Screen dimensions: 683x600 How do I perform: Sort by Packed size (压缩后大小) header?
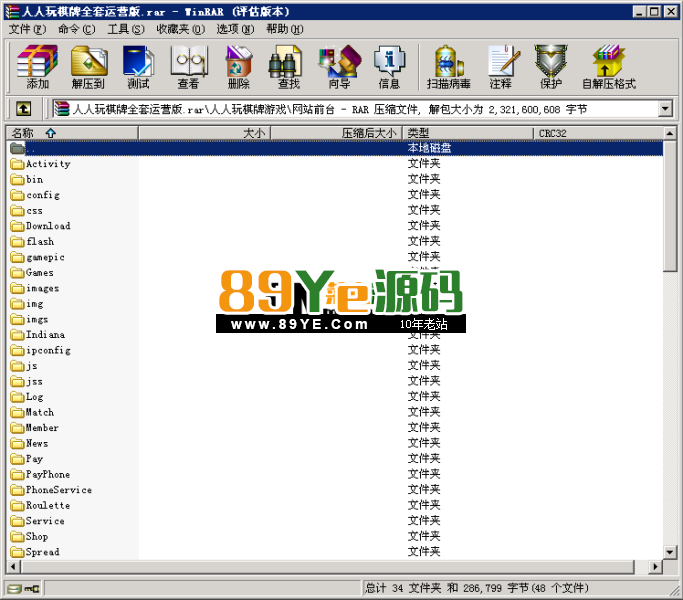coord(336,133)
